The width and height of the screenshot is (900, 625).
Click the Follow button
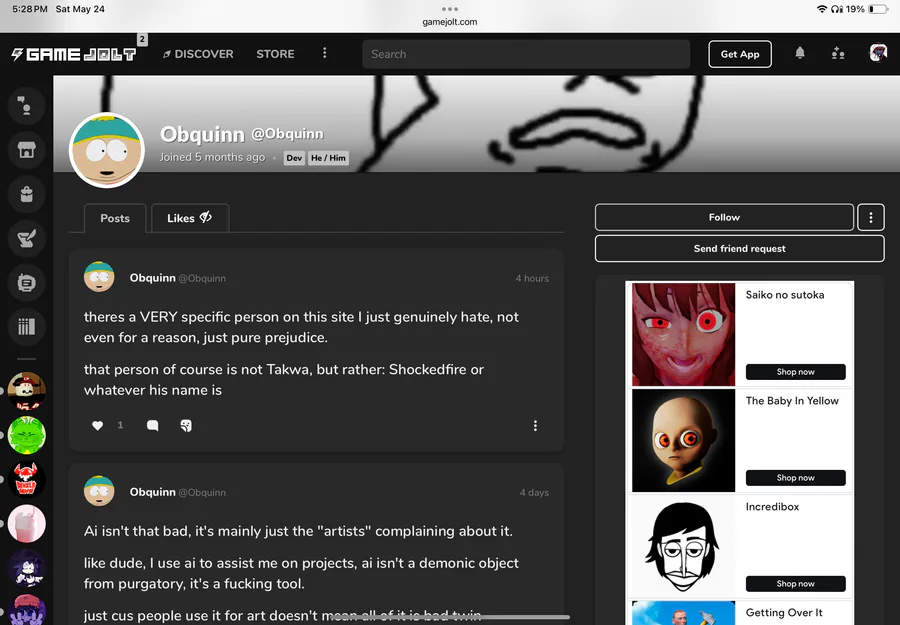pos(724,218)
